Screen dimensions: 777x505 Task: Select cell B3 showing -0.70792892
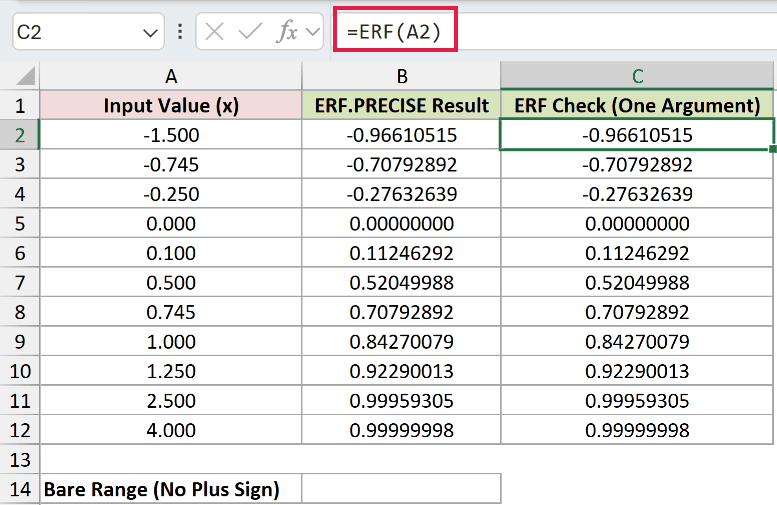click(x=401, y=165)
